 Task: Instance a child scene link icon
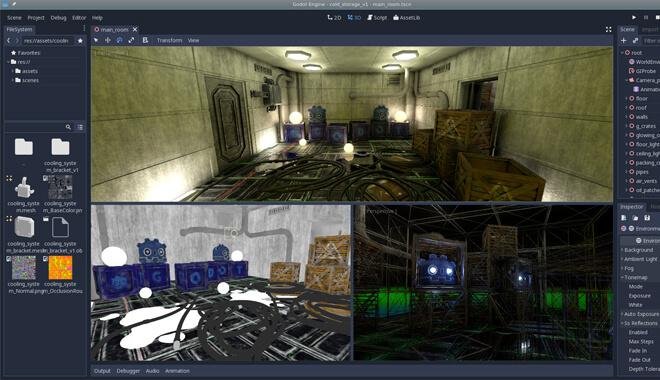coord(636,40)
